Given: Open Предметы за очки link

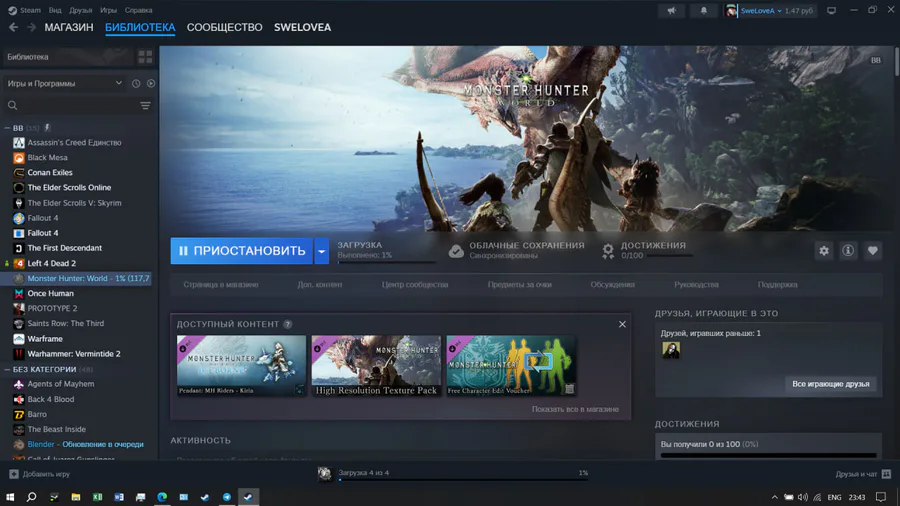Looking at the screenshot, I should (x=519, y=285).
